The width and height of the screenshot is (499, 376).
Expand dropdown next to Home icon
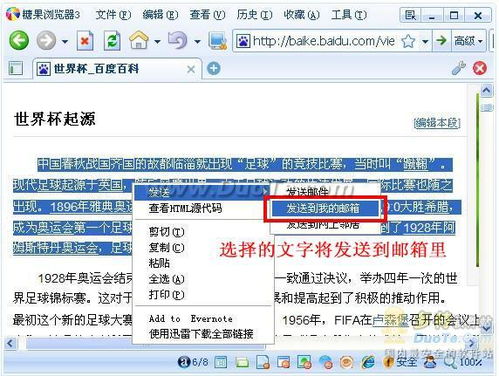coord(157,42)
